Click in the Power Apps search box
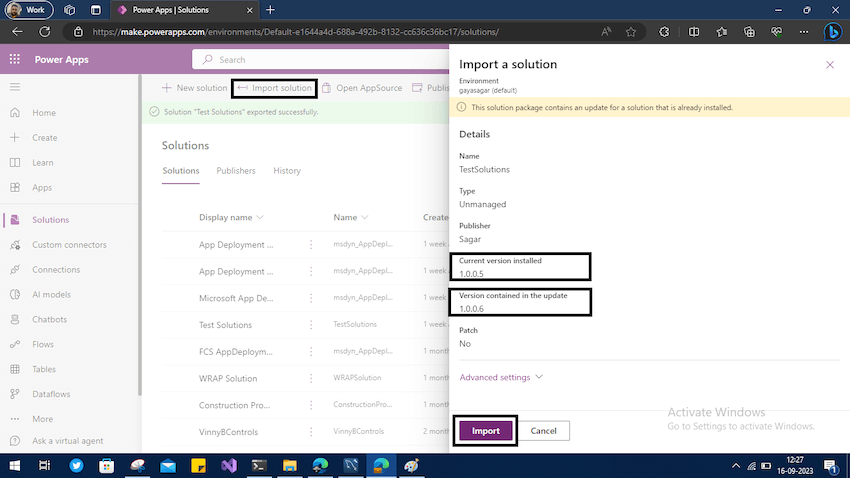Image resolution: width=850 pixels, height=478 pixels. pyautogui.click(x=321, y=60)
